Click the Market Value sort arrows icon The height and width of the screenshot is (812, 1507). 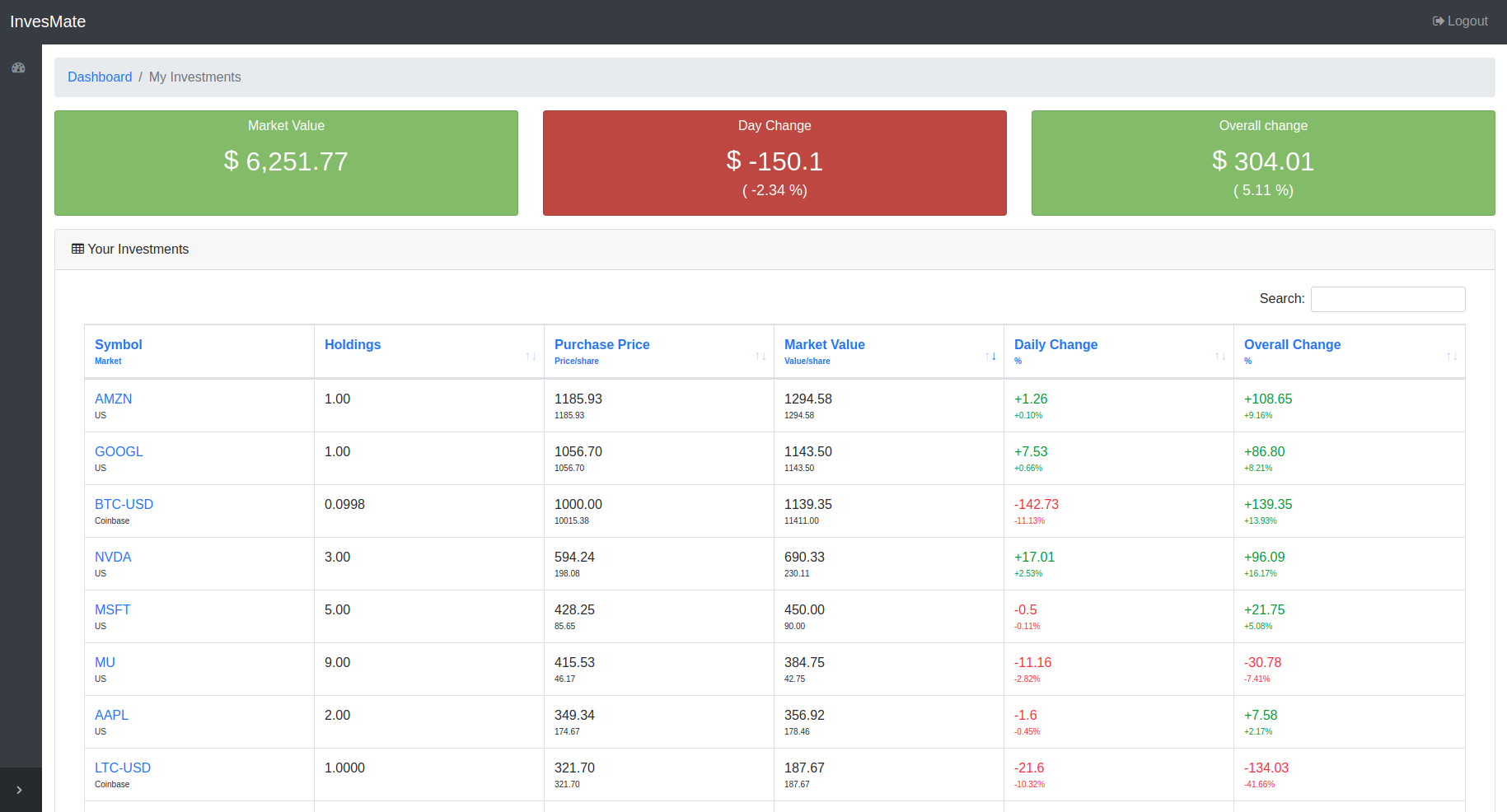(990, 357)
